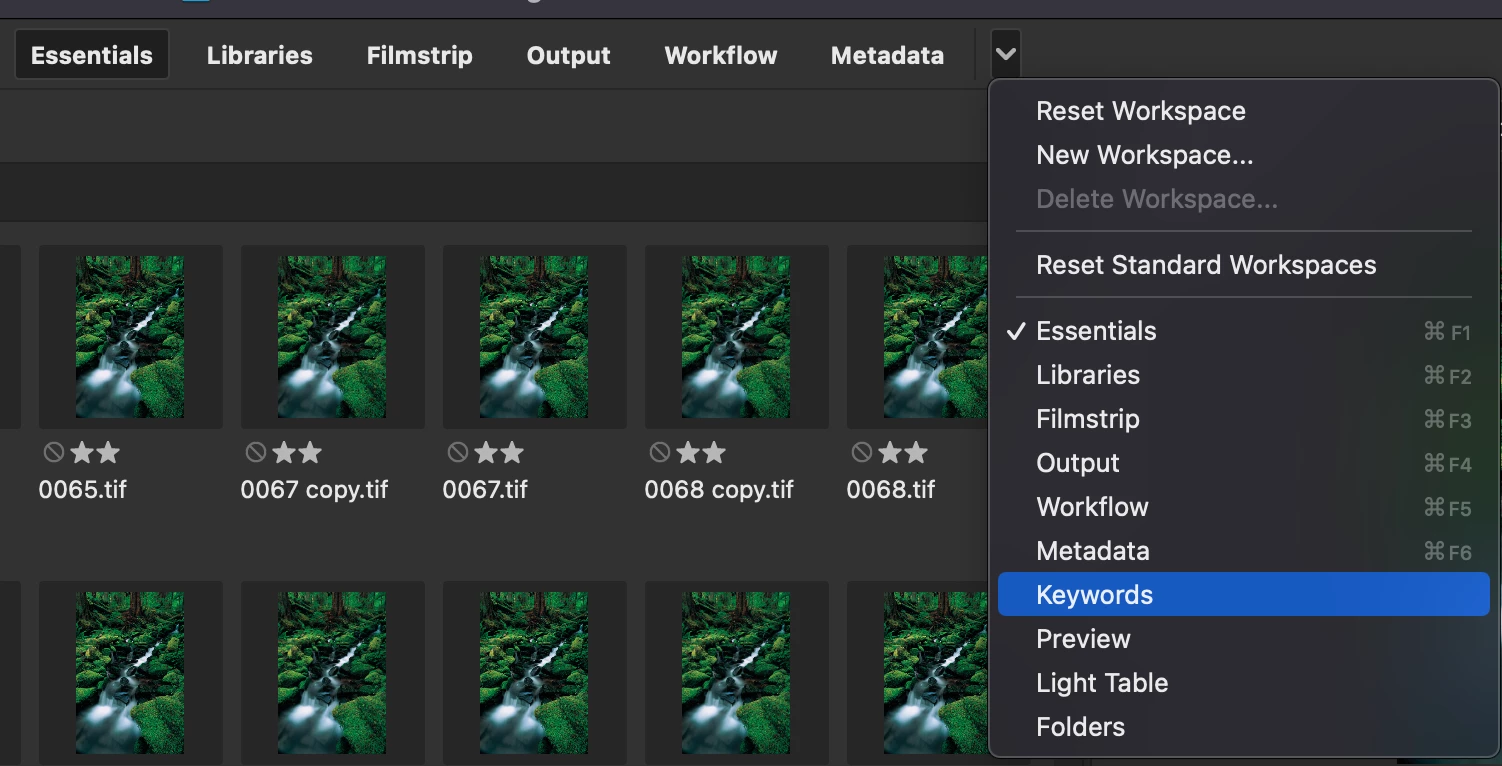Select the 0068 copy.tif thumbnail

click(736, 337)
